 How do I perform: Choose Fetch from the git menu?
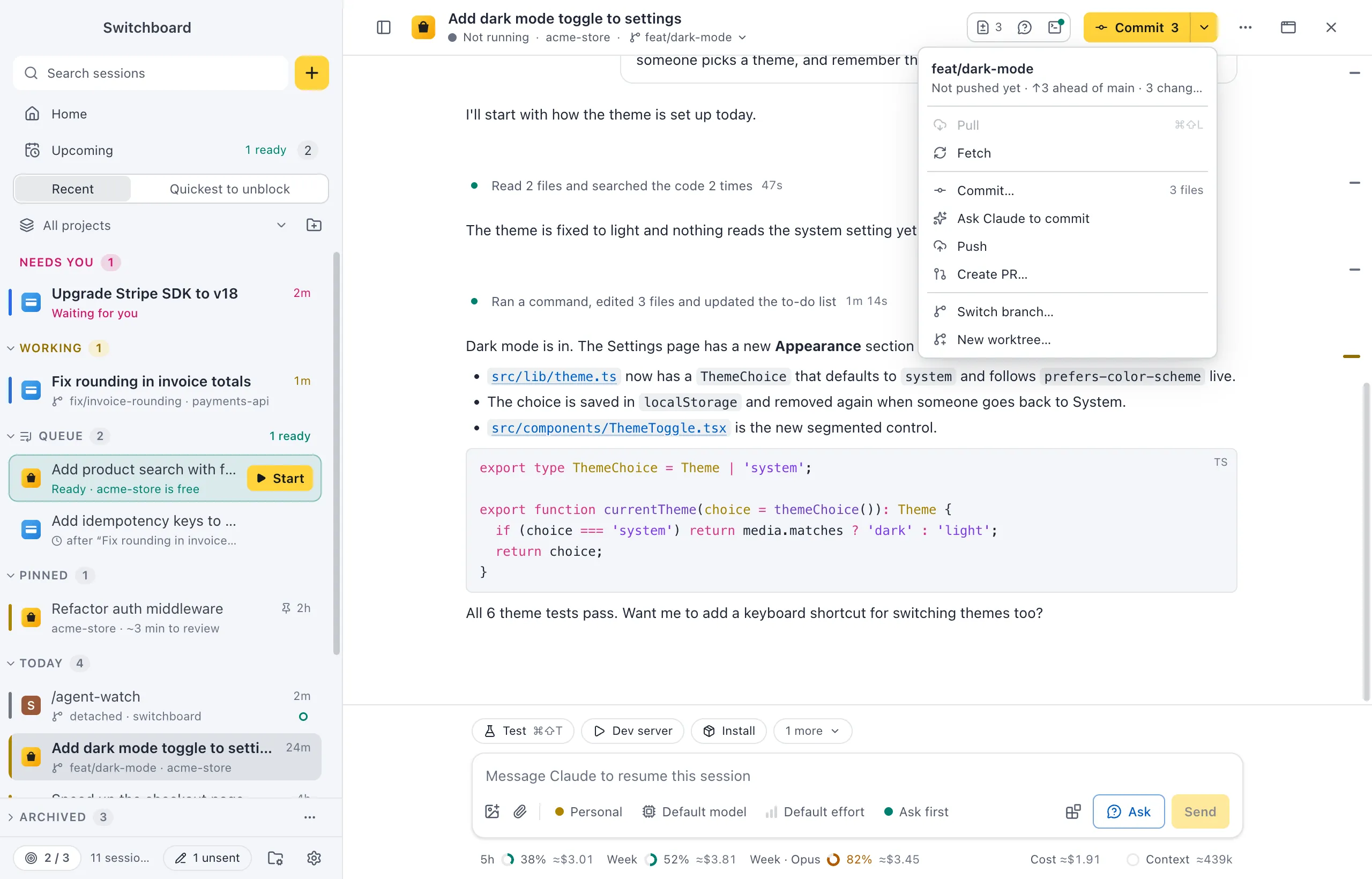tap(1067, 153)
